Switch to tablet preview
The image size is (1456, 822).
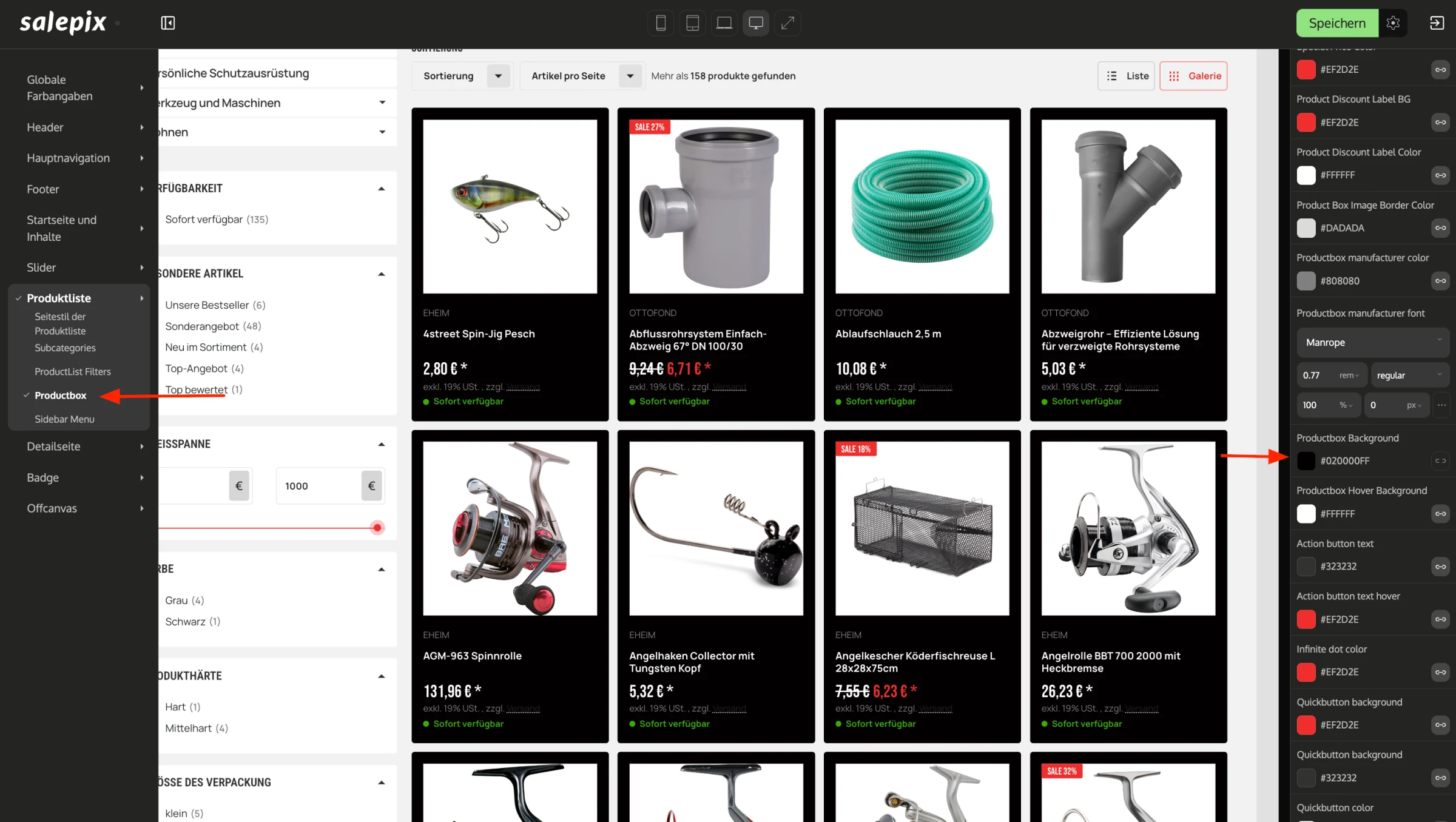click(692, 23)
